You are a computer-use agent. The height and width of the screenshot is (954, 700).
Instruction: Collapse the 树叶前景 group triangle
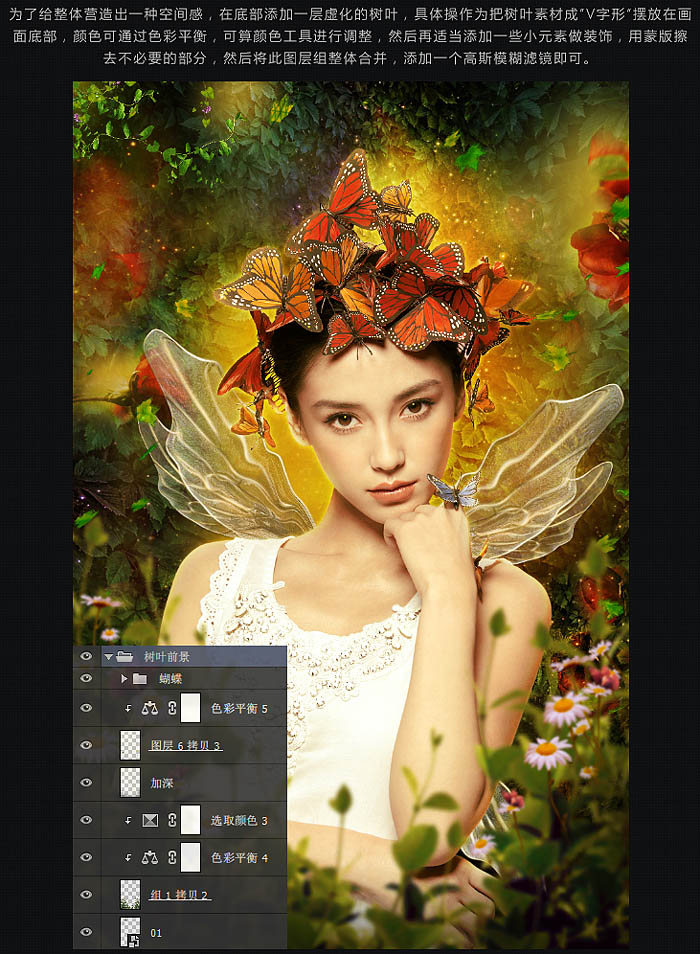pyautogui.click(x=108, y=656)
